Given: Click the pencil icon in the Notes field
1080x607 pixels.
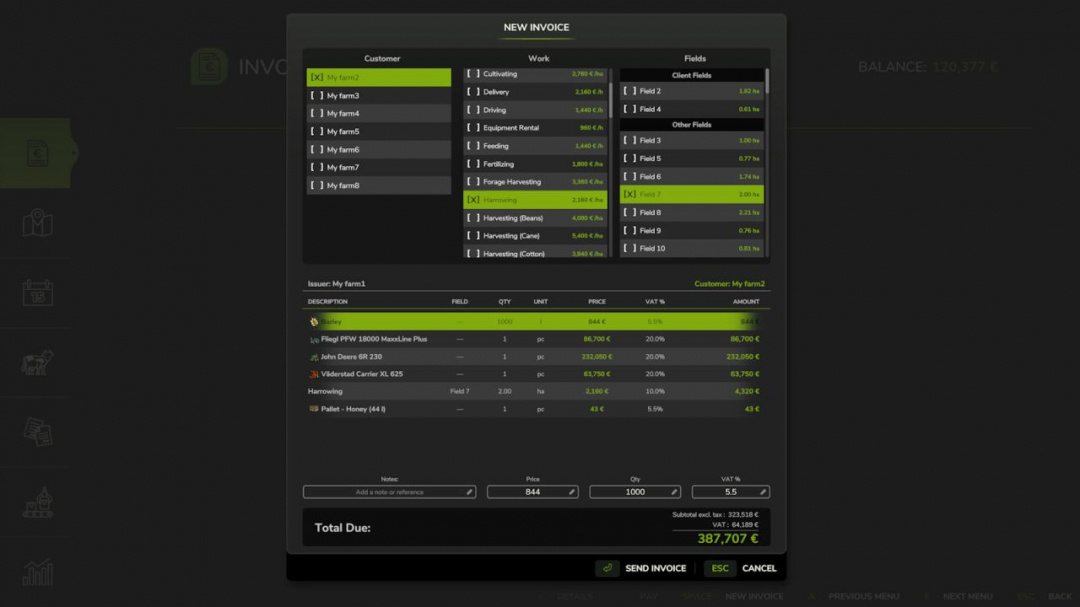Looking at the screenshot, I should tap(469, 491).
